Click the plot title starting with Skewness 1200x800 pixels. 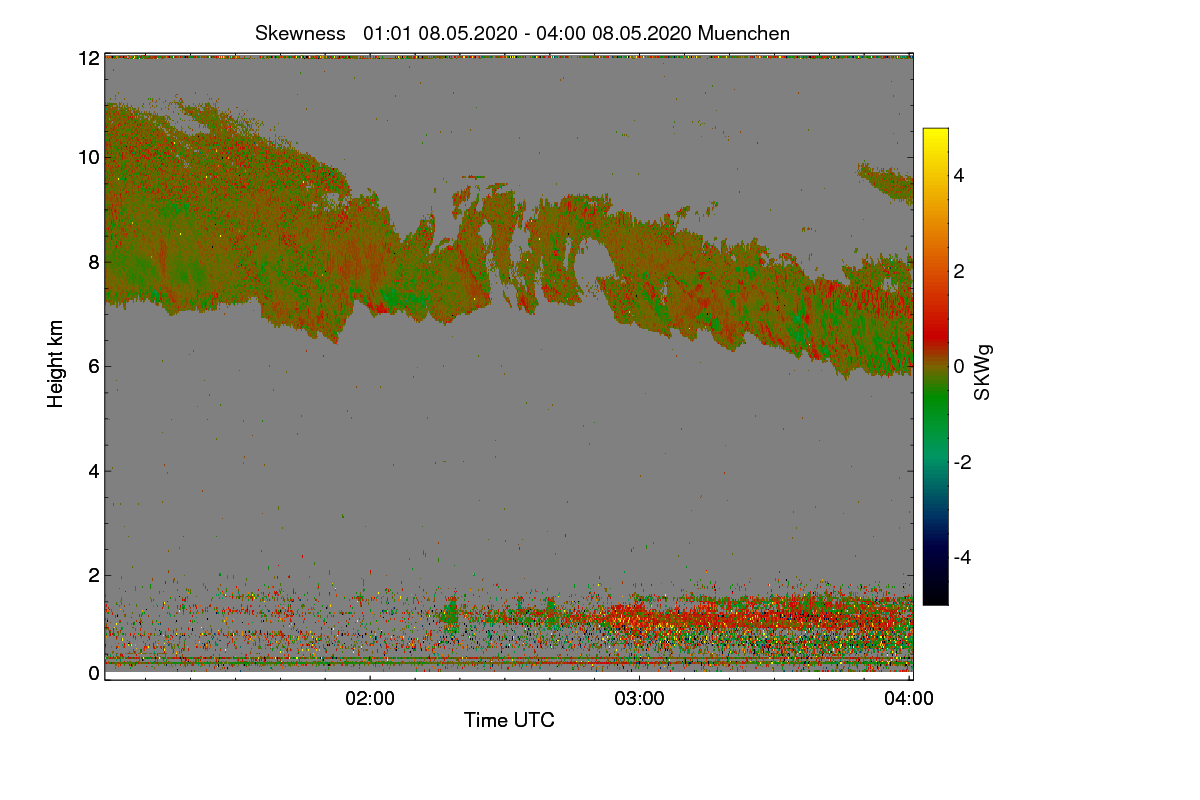coord(522,33)
